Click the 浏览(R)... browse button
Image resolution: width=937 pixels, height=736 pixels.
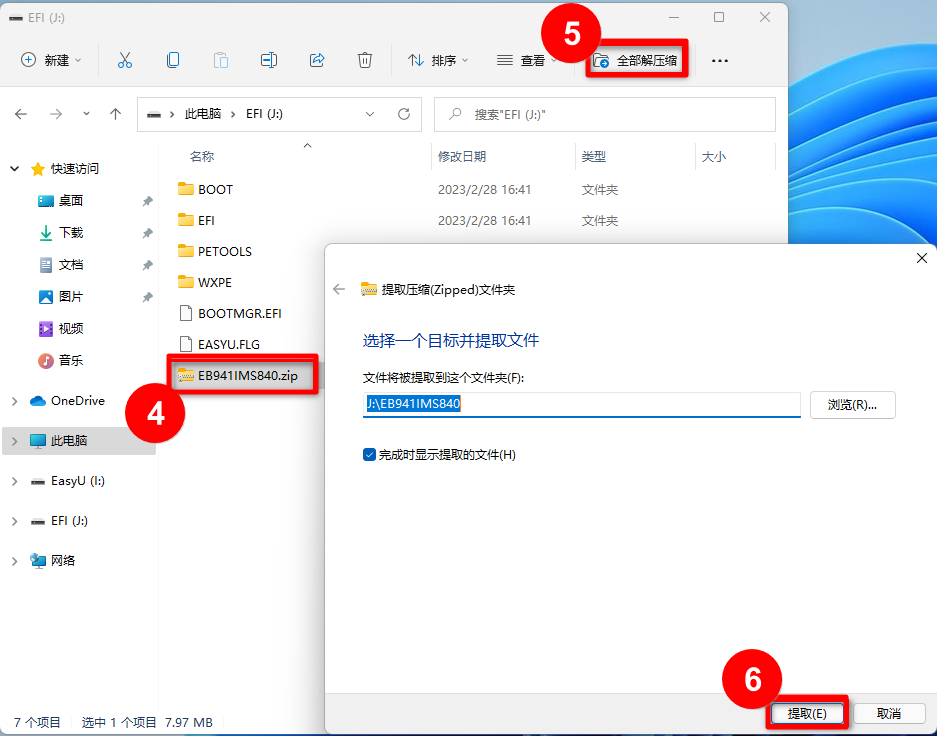click(852, 405)
